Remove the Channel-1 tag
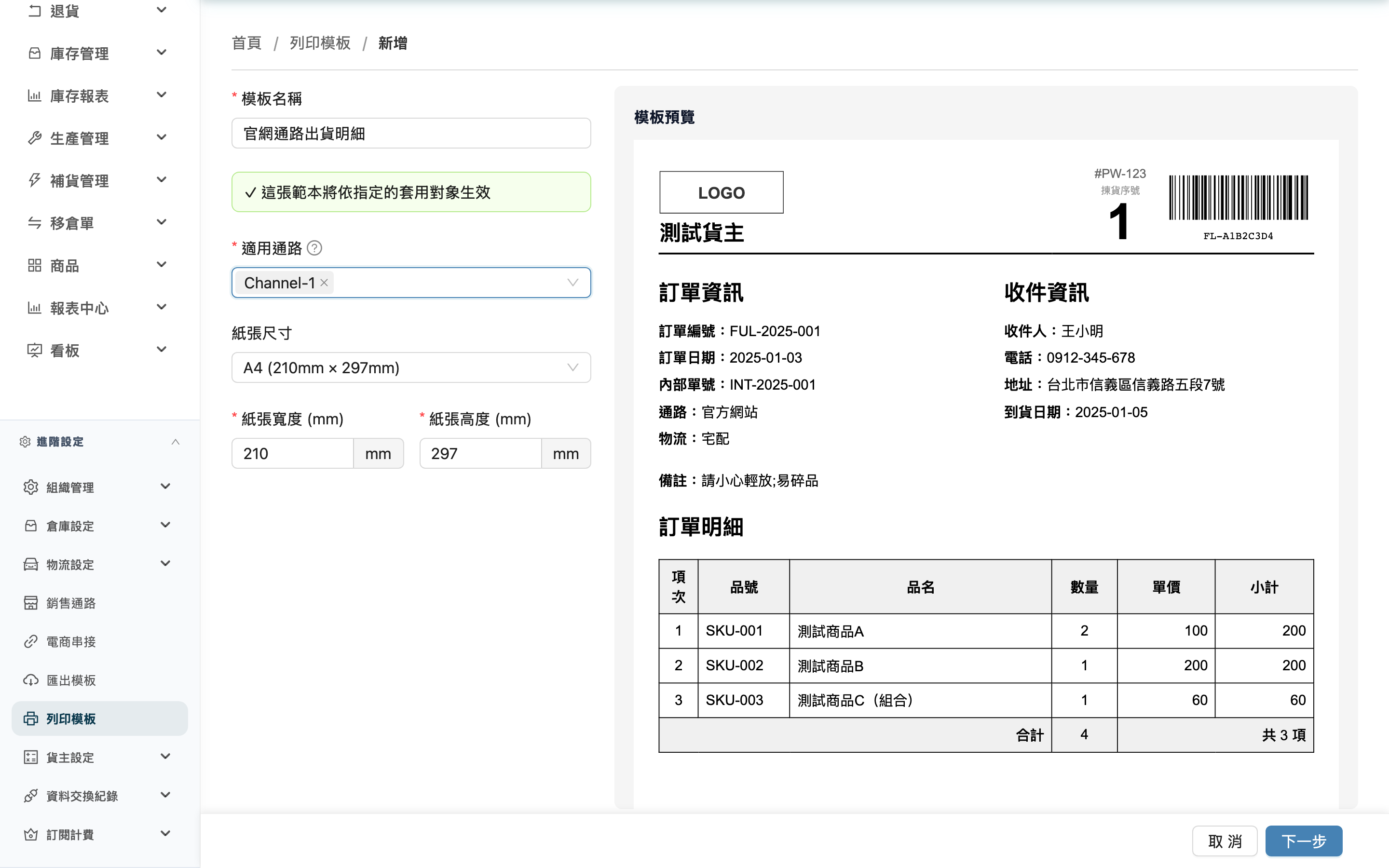The width and height of the screenshot is (1389, 868). coord(324,283)
